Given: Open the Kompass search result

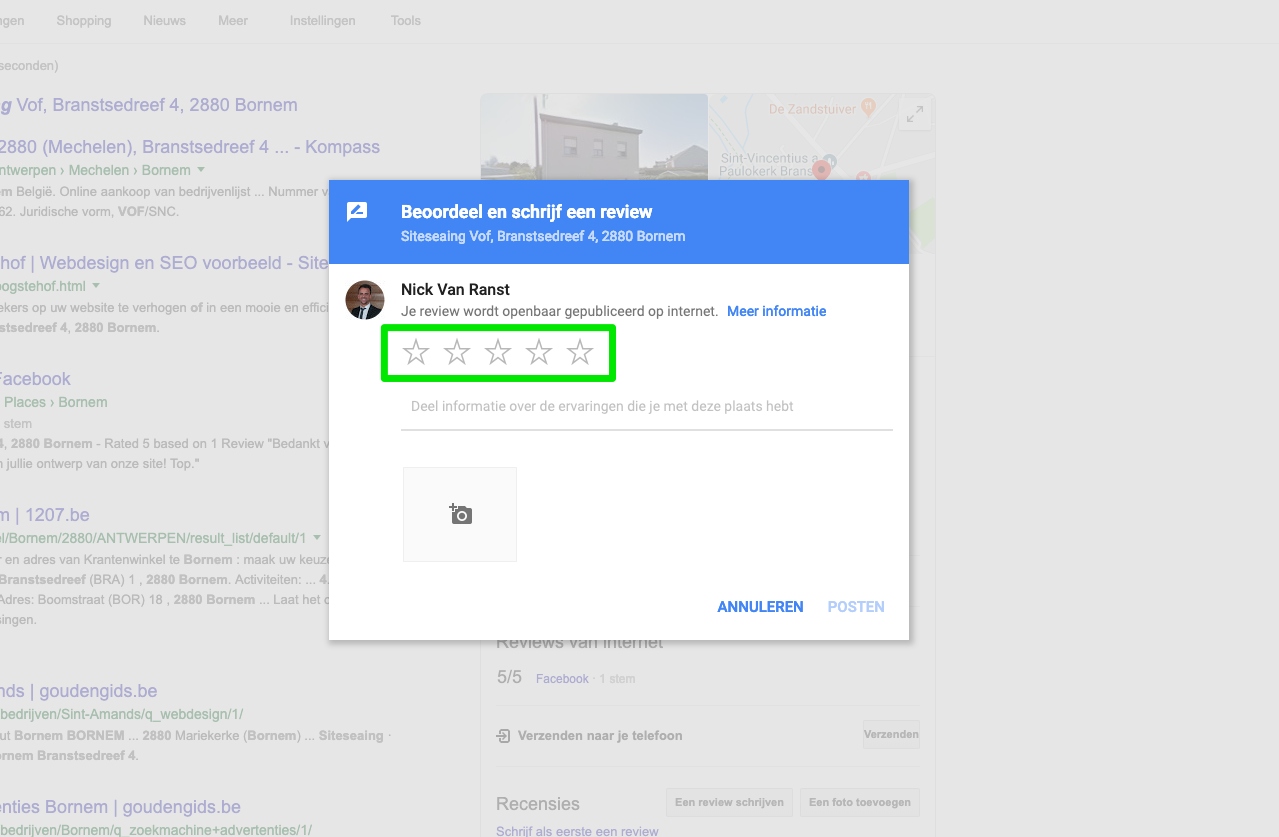Looking at the screenshot, I should point(190,147).
